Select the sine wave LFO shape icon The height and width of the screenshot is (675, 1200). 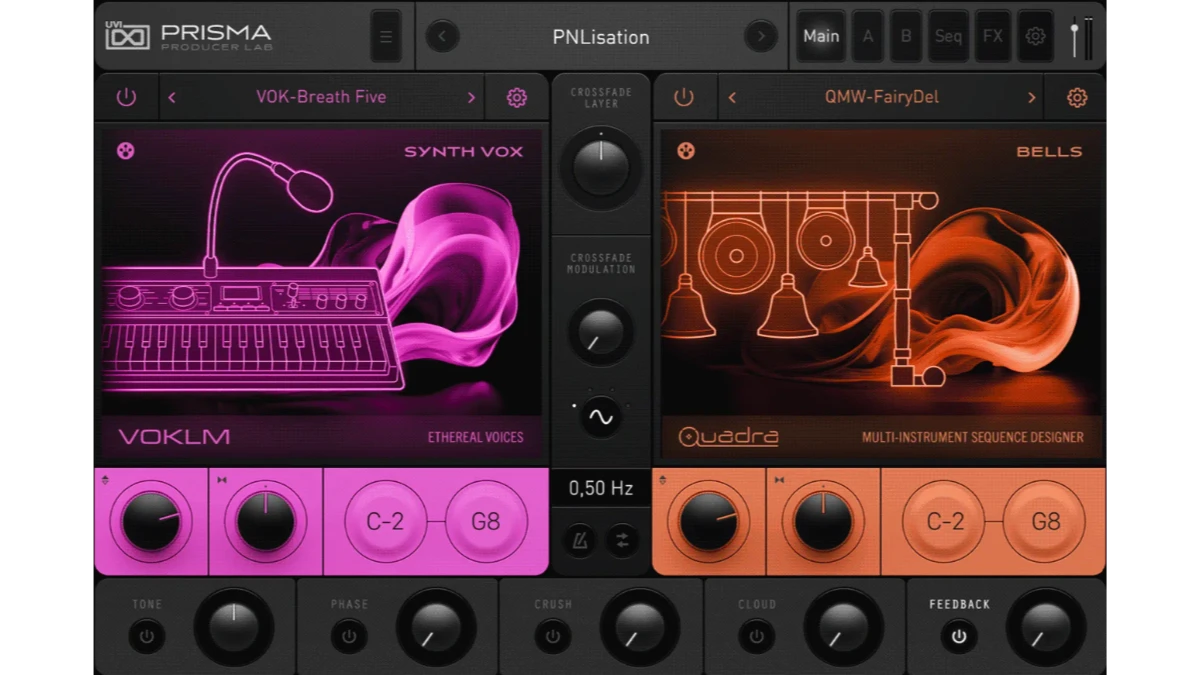[x=600, y=416]
